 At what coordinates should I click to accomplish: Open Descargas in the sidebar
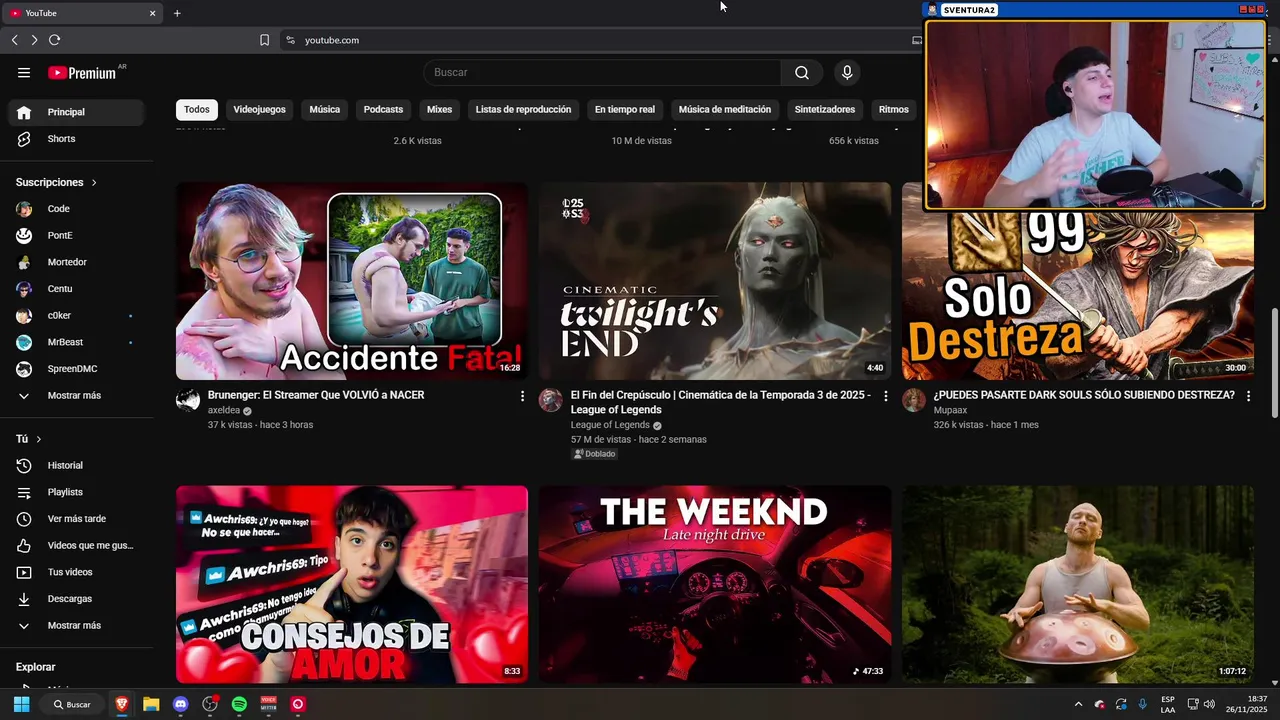pos(78,599)
